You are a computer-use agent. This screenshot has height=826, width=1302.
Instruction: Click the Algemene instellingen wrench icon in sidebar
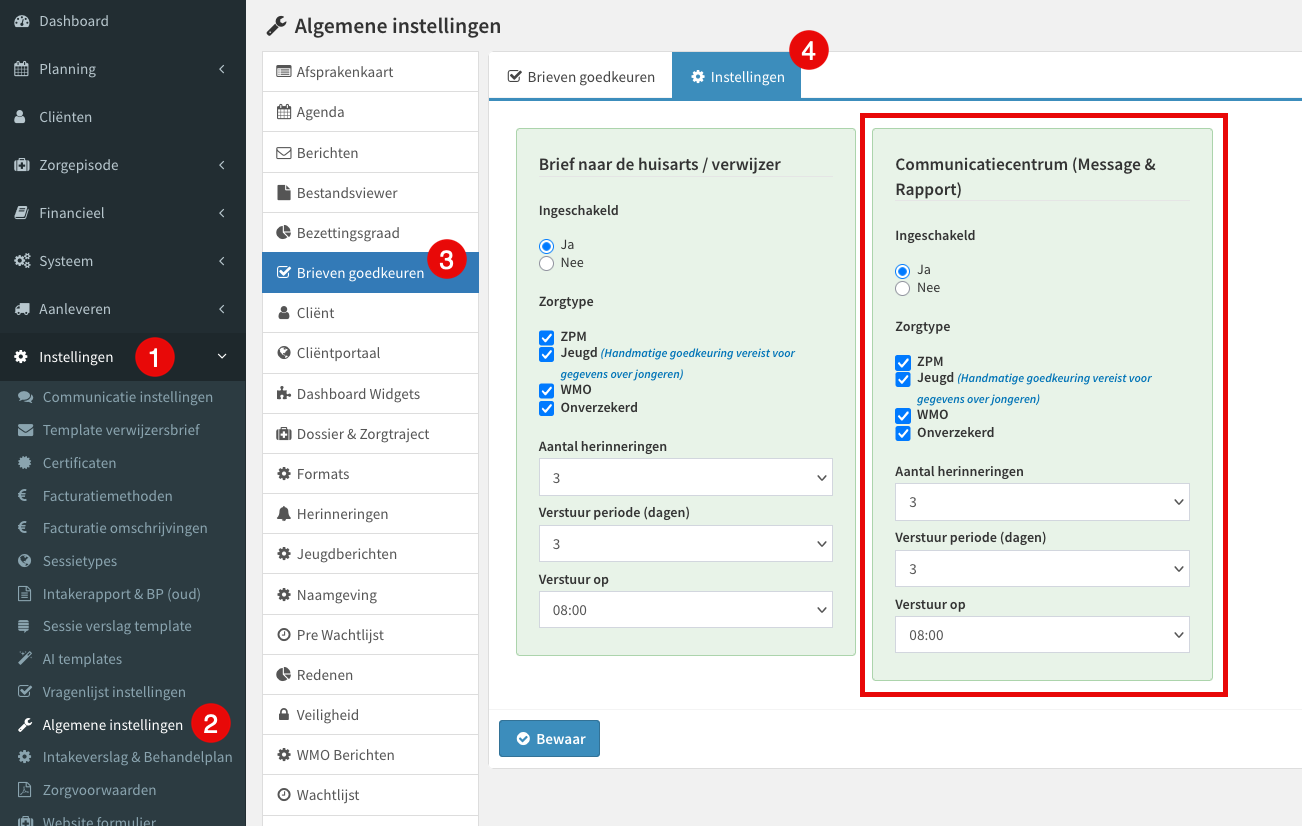pos(25,725)
